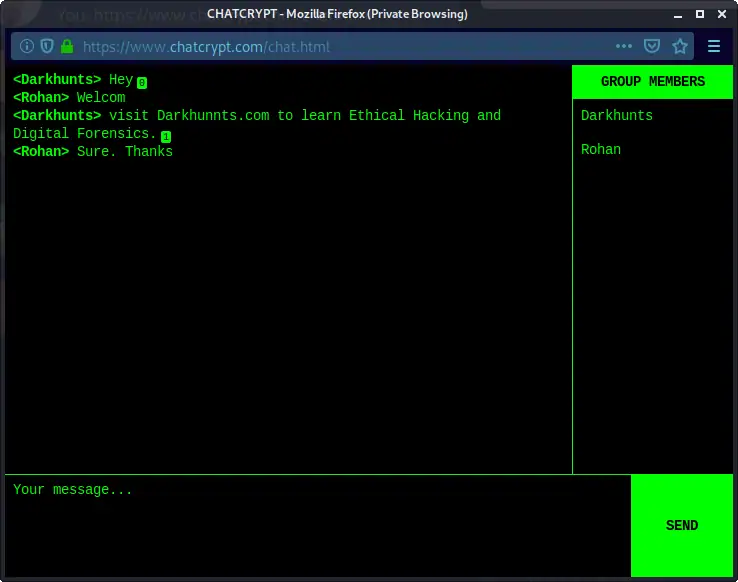The height and width of the screenshot is (582, 738).
Task: Click the CHATCRYPT window title bar
Action: pos(337,14)
